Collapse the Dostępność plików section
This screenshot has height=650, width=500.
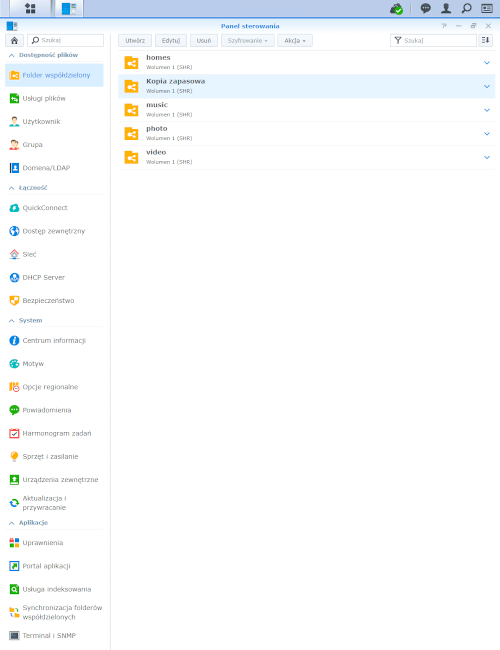point(12,55)
